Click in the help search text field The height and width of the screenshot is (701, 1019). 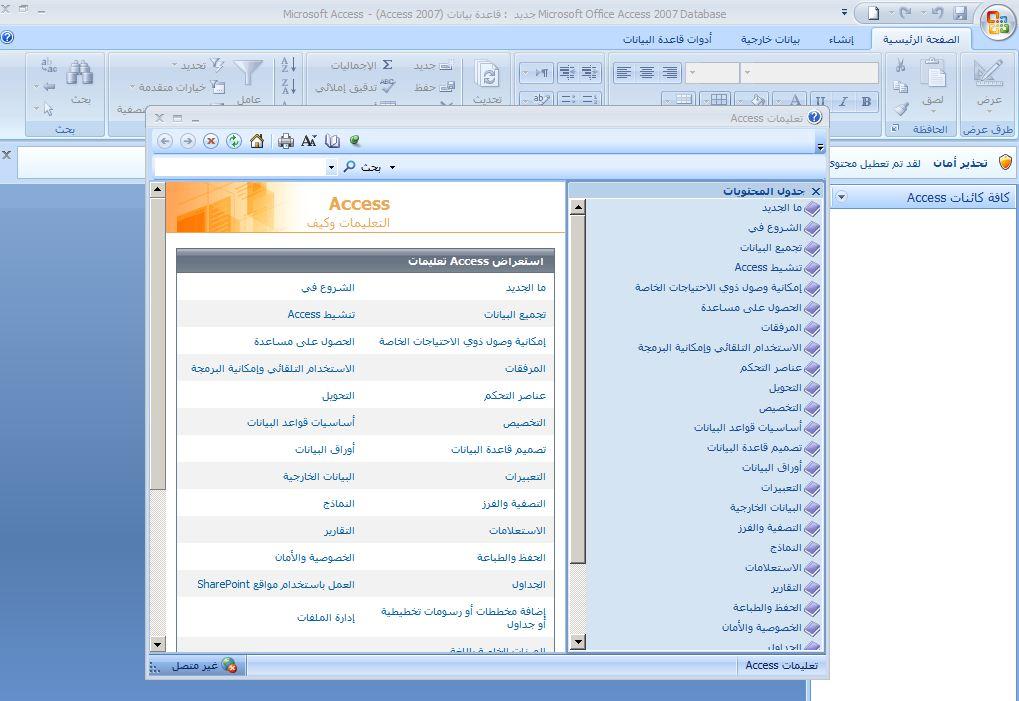(x=240, y=167)
